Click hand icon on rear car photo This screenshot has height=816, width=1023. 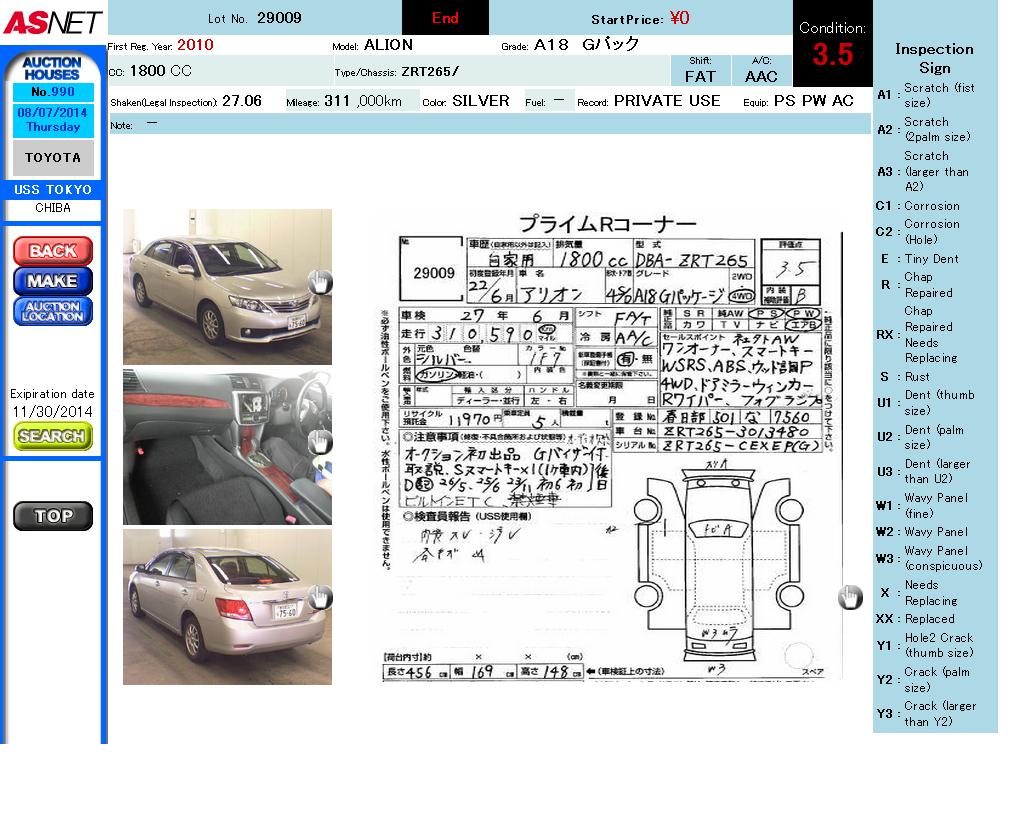coord(319,598)
